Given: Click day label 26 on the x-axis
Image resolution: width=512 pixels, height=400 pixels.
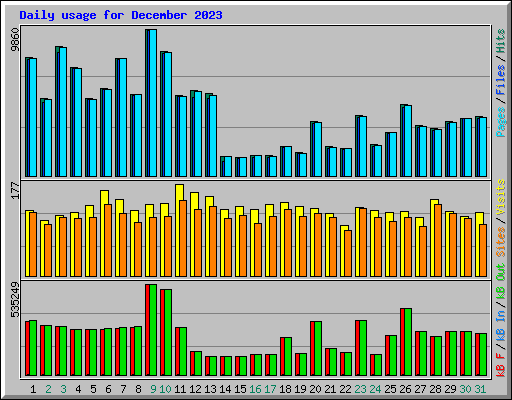Looking at the screenshot, I should [405, 389].
